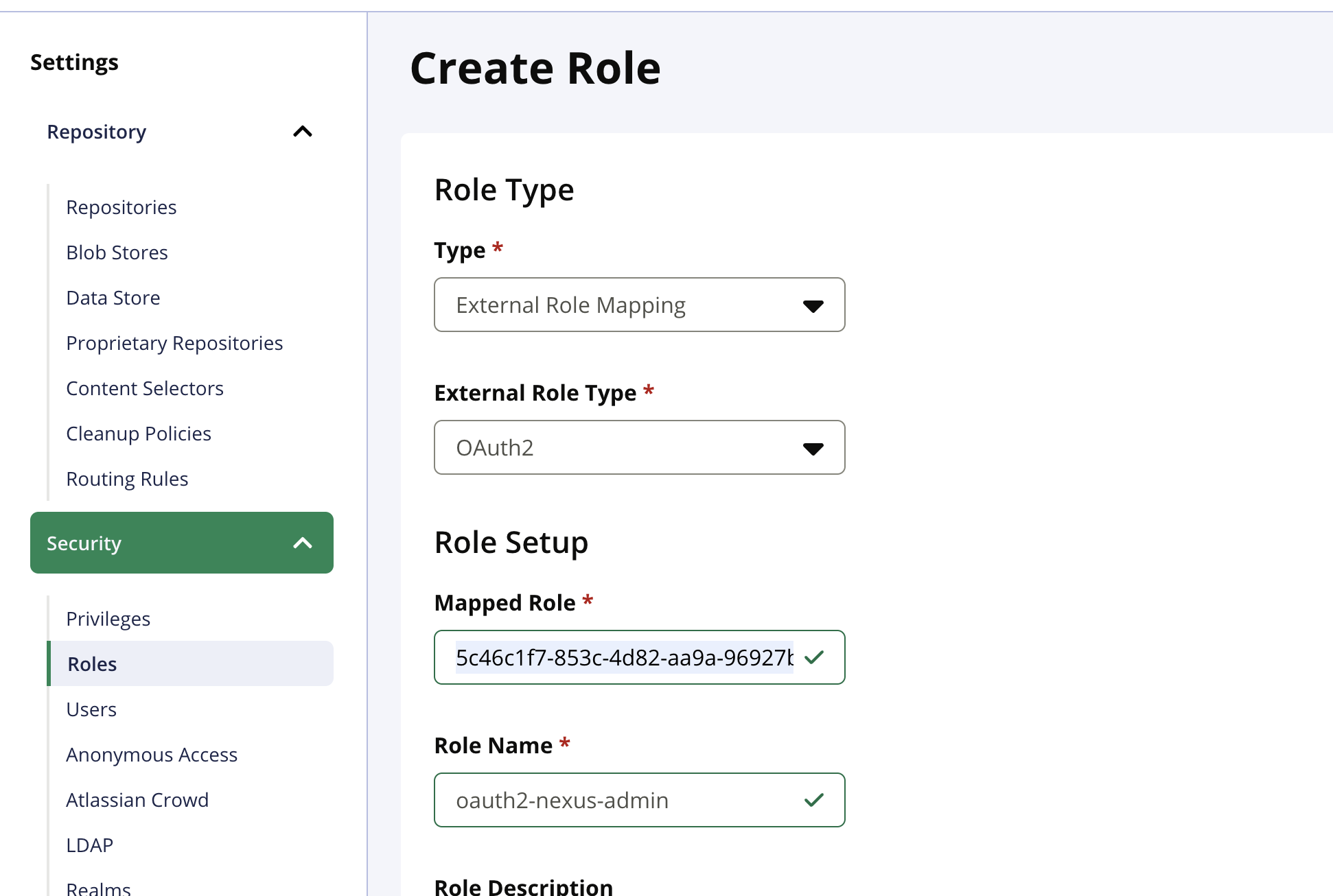Open Atlassian Crowd settings
1333x896 pixels.
(137, 799)
